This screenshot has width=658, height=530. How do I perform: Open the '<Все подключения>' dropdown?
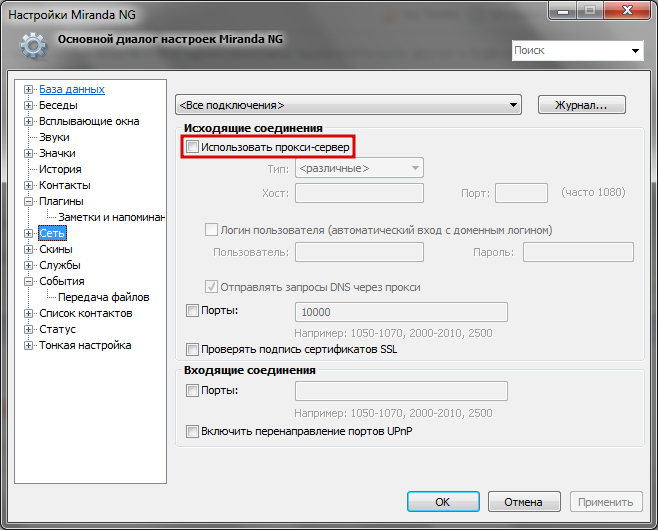pos(348,105)
